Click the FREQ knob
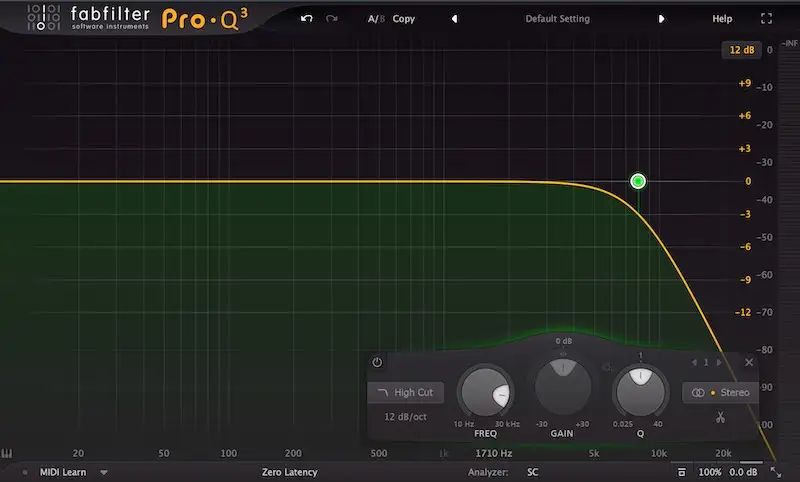800x482 pixels. [x=485, y=392]
